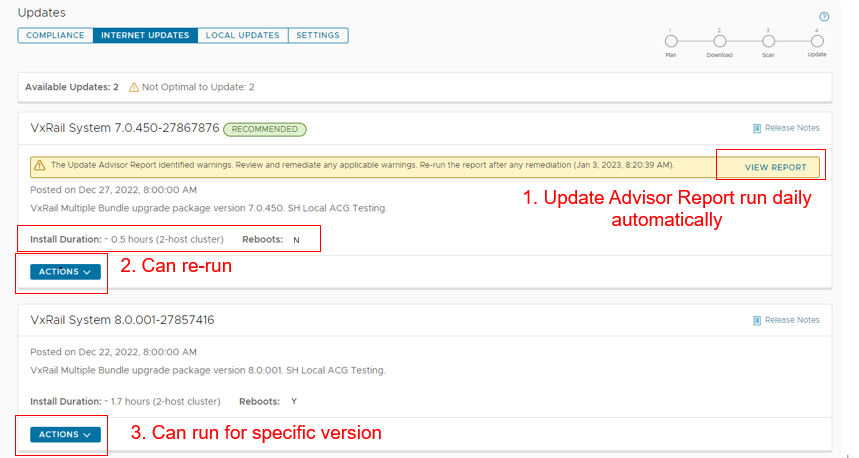Click the version 8.0.001 package description
Image resolution: width=859 pixels, height=458 pixels.
click(208, 370)
